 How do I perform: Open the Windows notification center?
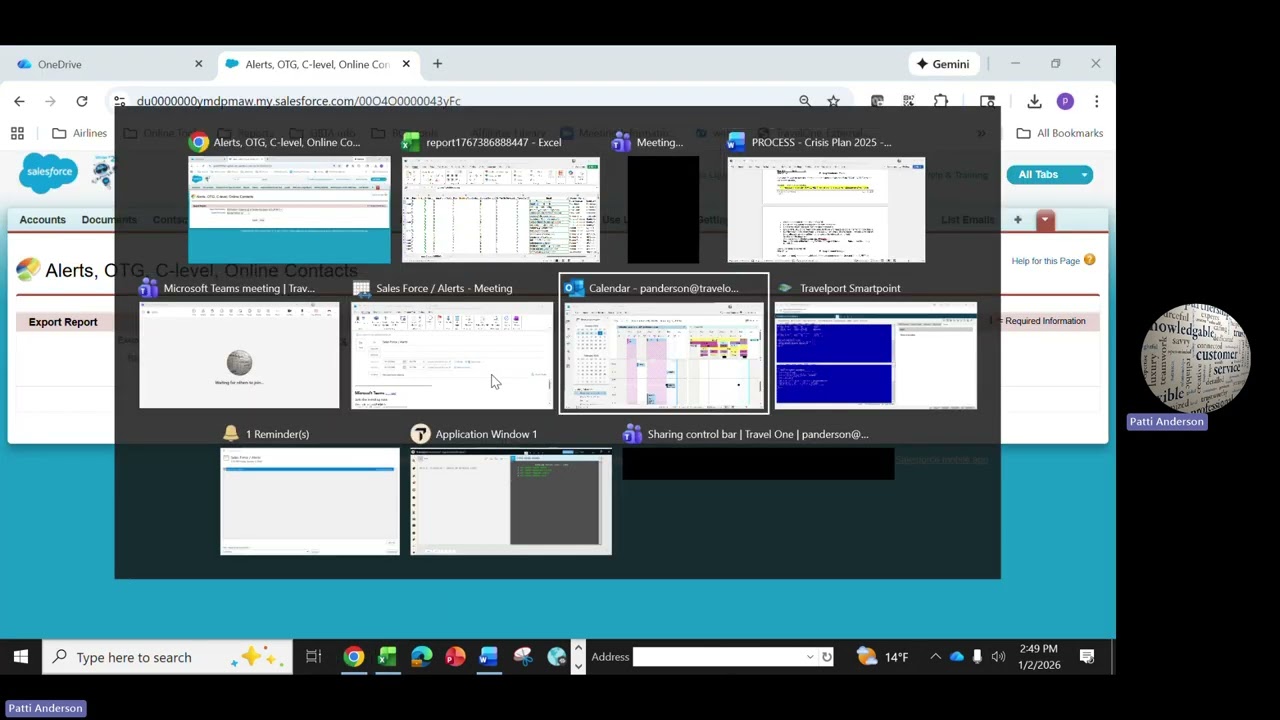click(x=1087, y=657)
